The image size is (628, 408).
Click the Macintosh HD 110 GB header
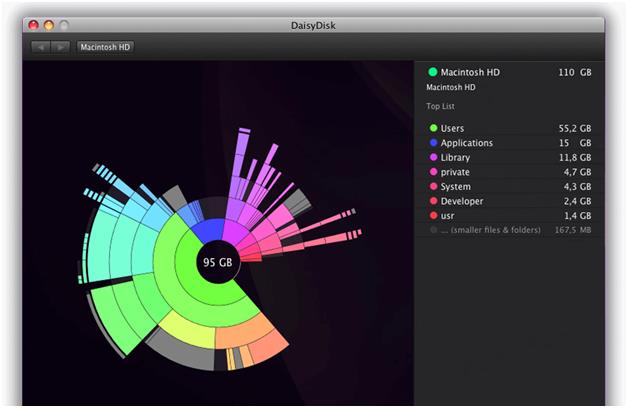pyautogui.click(x=510, y=72)
